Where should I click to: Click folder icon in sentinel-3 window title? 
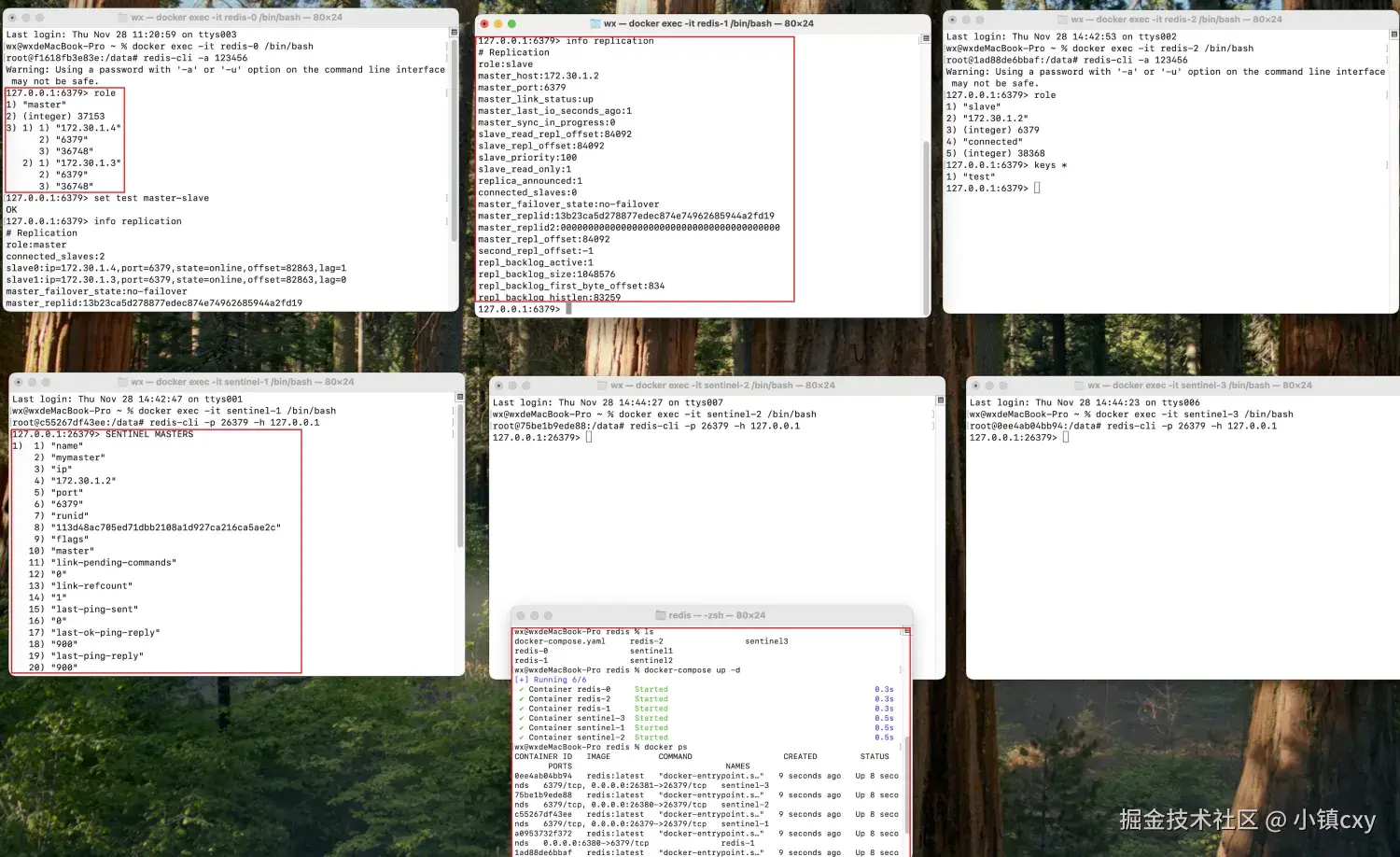1080,386
